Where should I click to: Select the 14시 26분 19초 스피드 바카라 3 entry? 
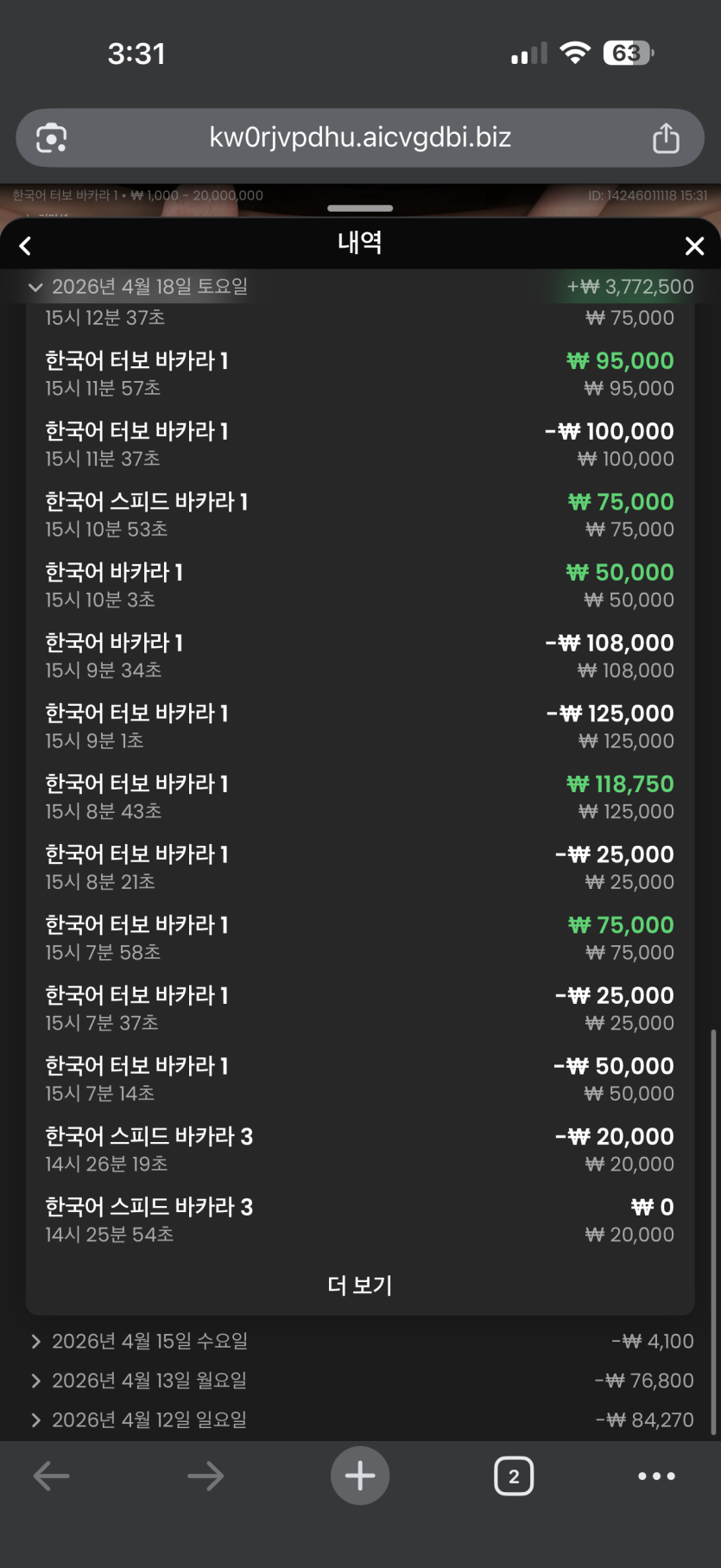coord(360,1149)
